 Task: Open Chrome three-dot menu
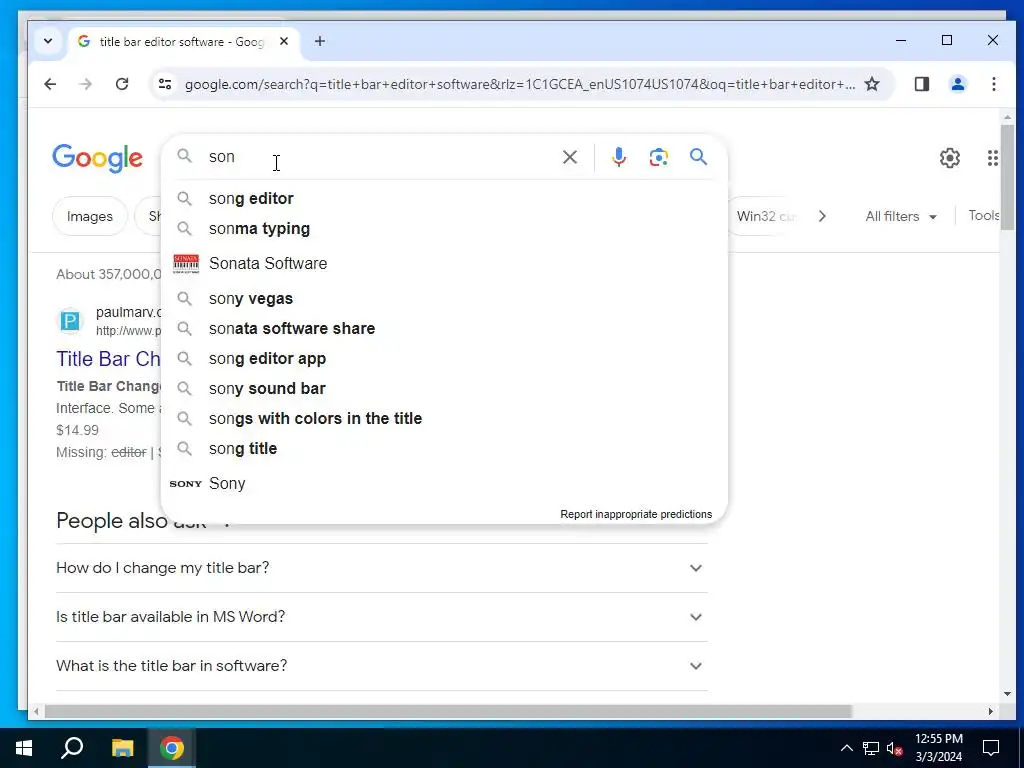click(993, 84)
